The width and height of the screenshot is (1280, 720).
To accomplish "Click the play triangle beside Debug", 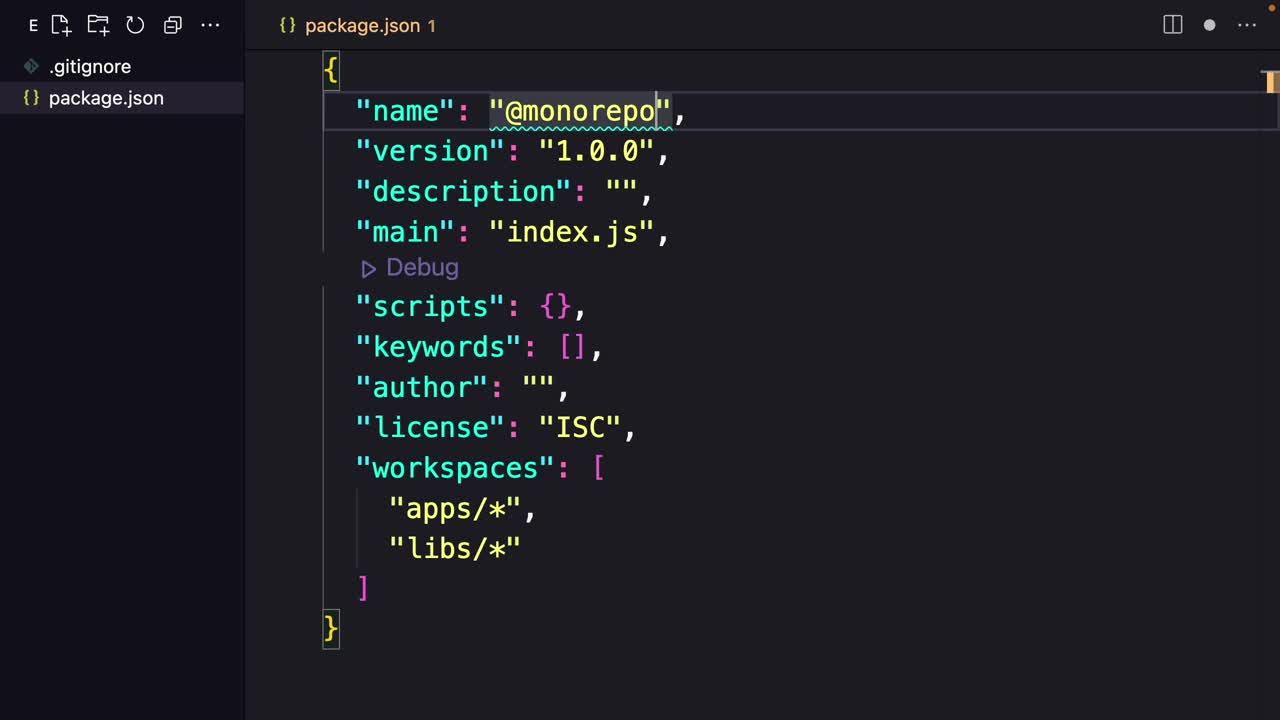I will click(368, 268).
